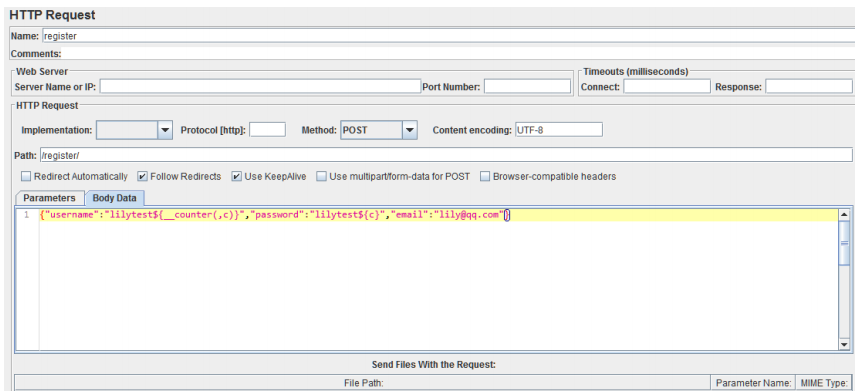Click the Parameter Name column header

coord(753,383)
